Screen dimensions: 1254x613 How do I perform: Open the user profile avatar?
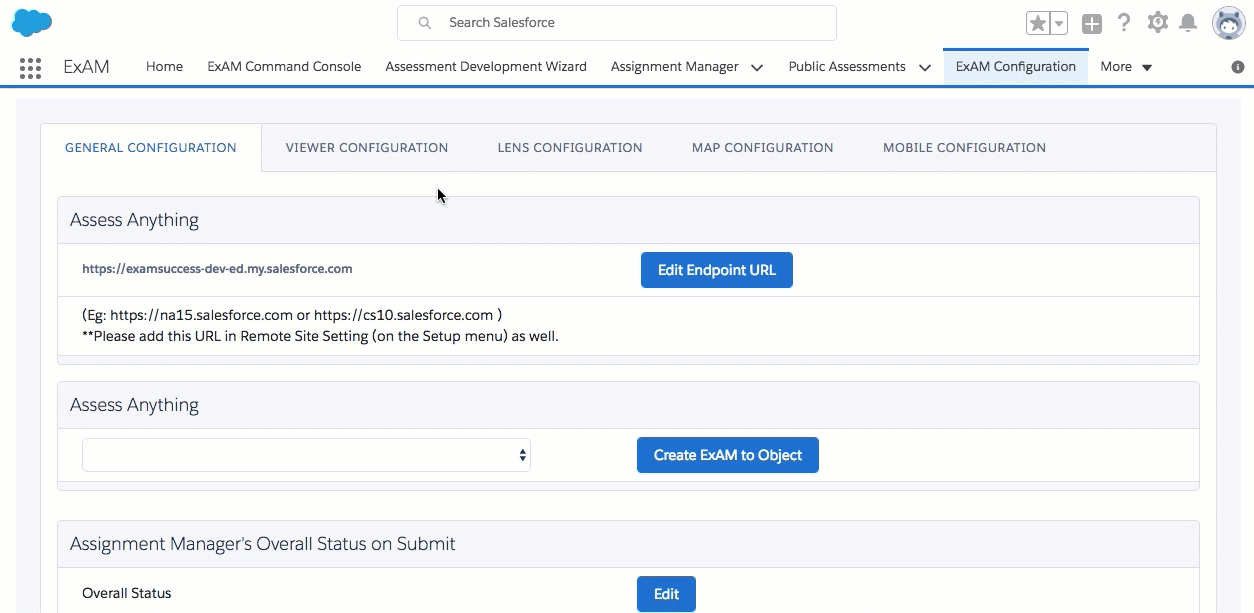coord(1228,23)
